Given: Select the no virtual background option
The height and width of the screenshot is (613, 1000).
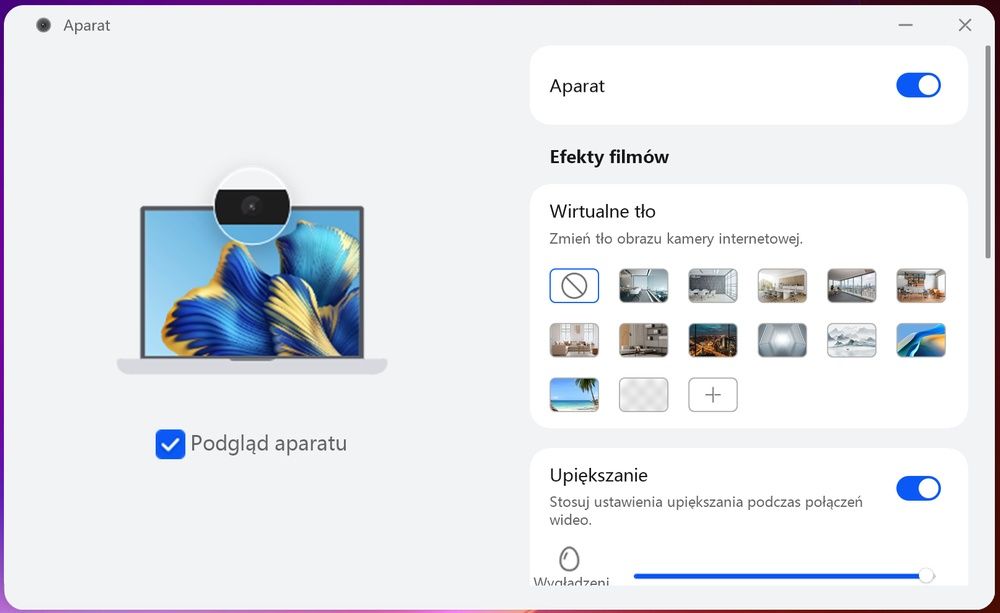Looking at the screenshot, I should (574, 286).
